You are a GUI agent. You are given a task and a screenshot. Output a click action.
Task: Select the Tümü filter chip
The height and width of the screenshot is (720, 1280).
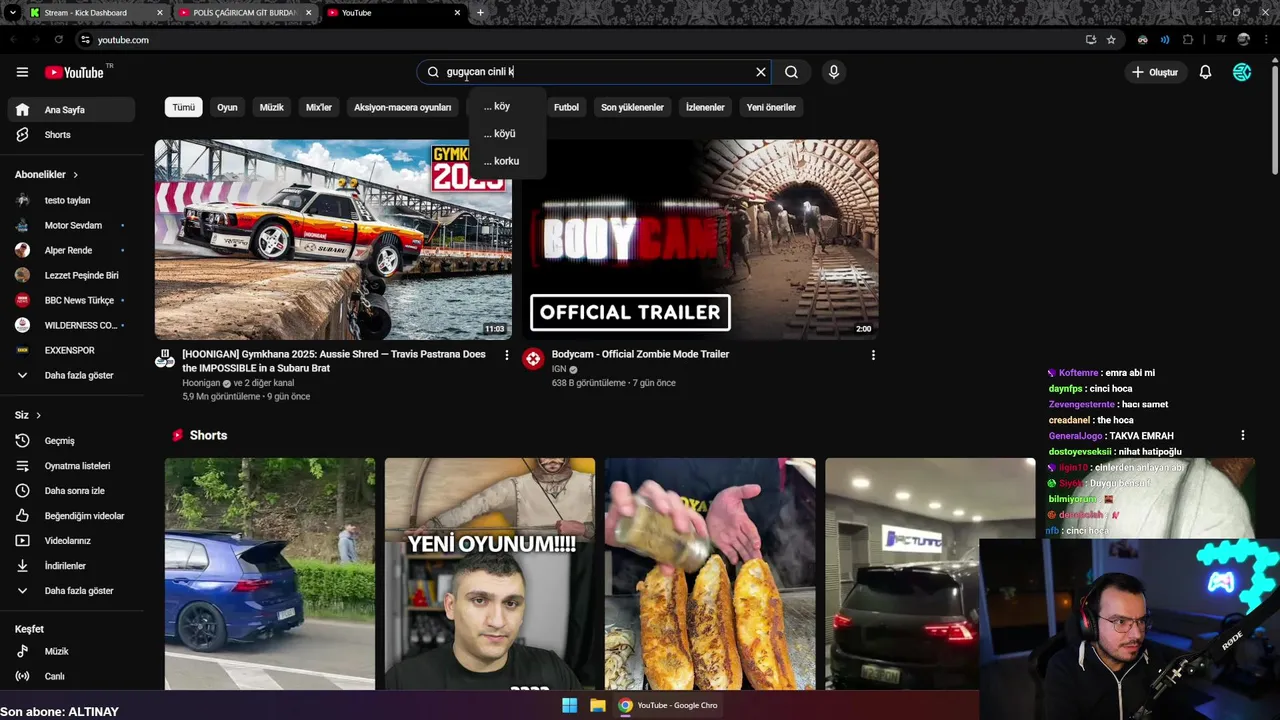pyautogui.click(x=184, y=107)
